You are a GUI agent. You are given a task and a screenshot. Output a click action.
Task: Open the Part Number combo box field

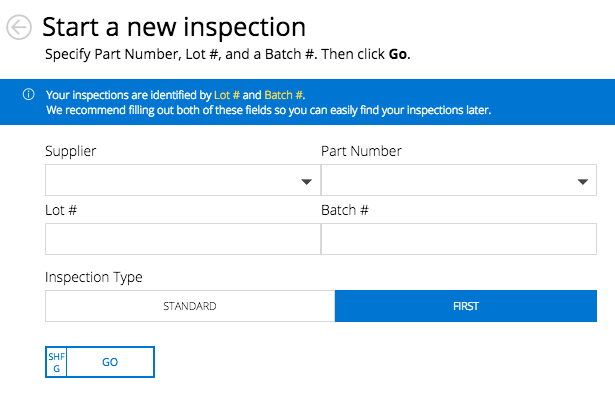tap(445, 180)
